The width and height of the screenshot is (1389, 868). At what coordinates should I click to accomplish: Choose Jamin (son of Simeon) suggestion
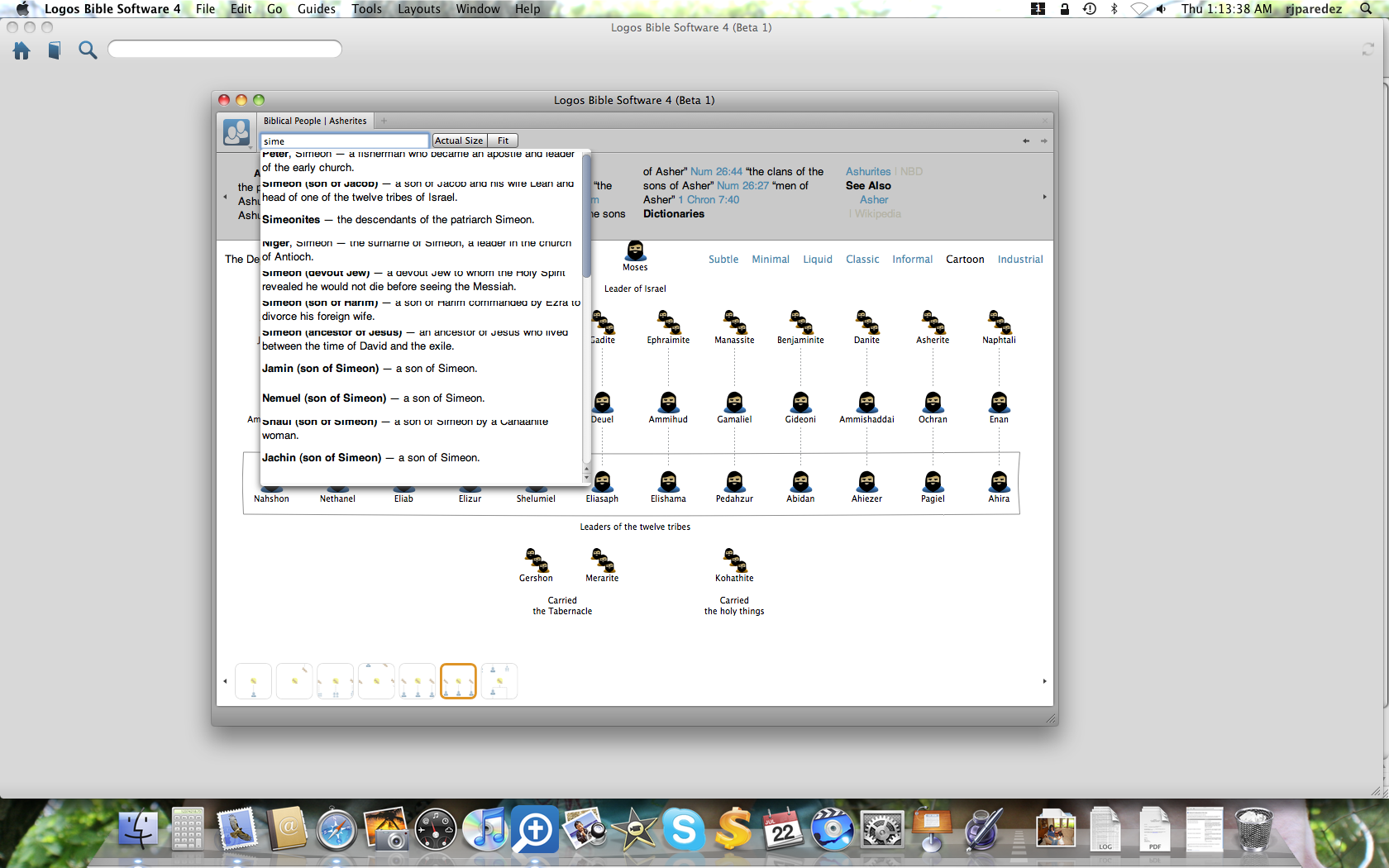(422, 369)
